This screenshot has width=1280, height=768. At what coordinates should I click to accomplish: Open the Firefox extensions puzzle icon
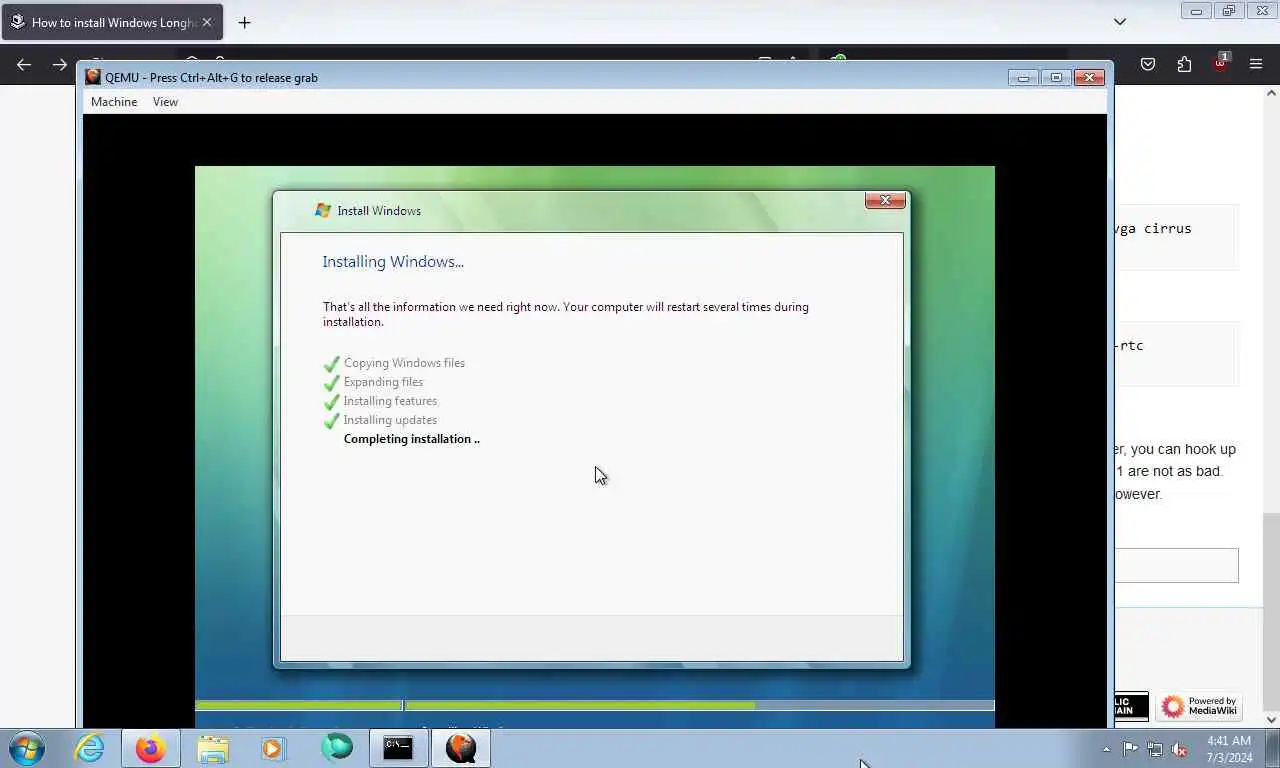pos(1184,64)
